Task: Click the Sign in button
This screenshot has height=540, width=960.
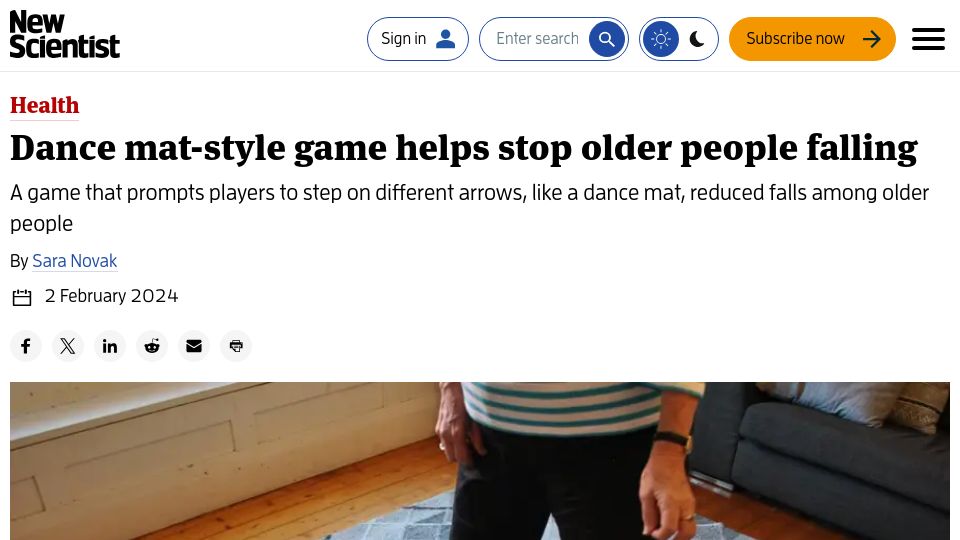Action: point(418,39)
